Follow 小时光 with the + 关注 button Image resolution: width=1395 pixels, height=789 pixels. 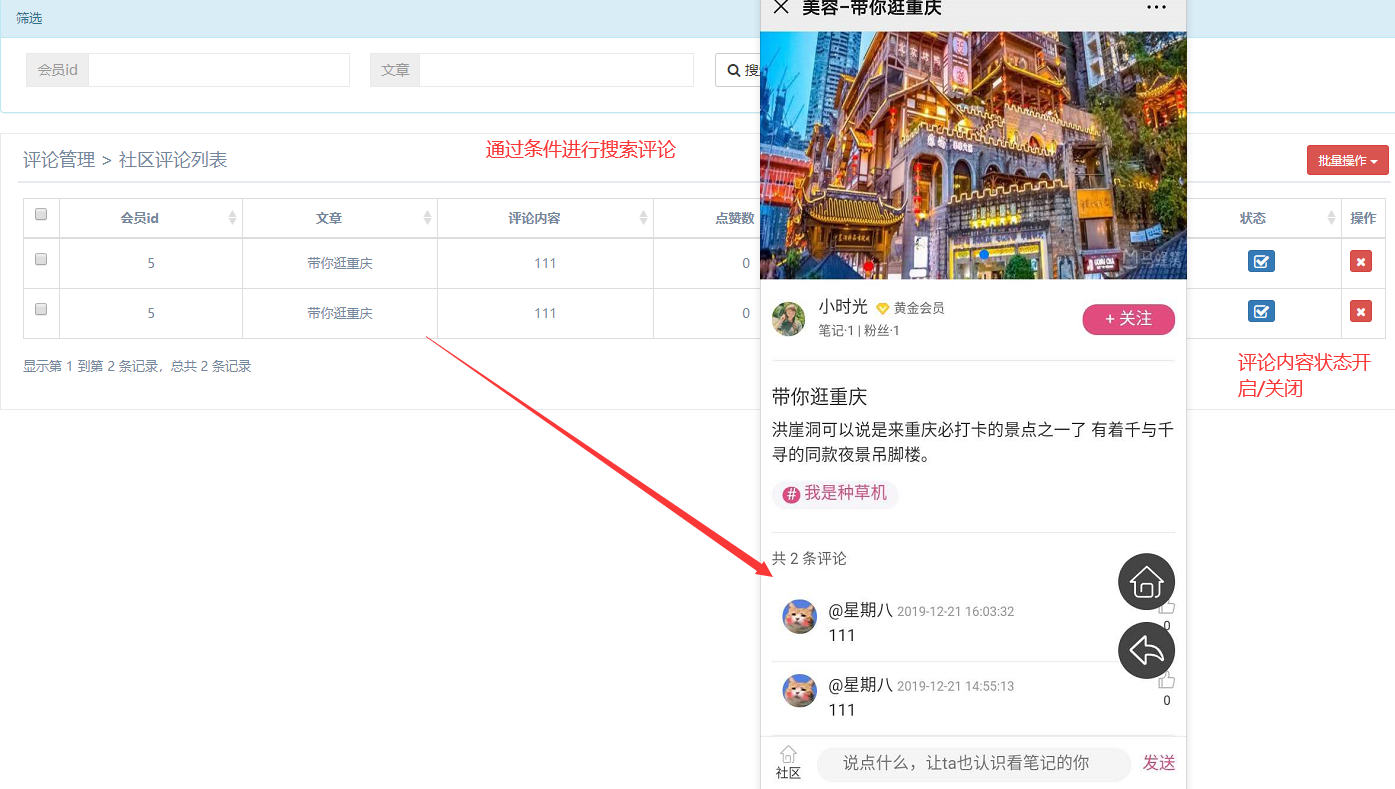click(1128, 319)
